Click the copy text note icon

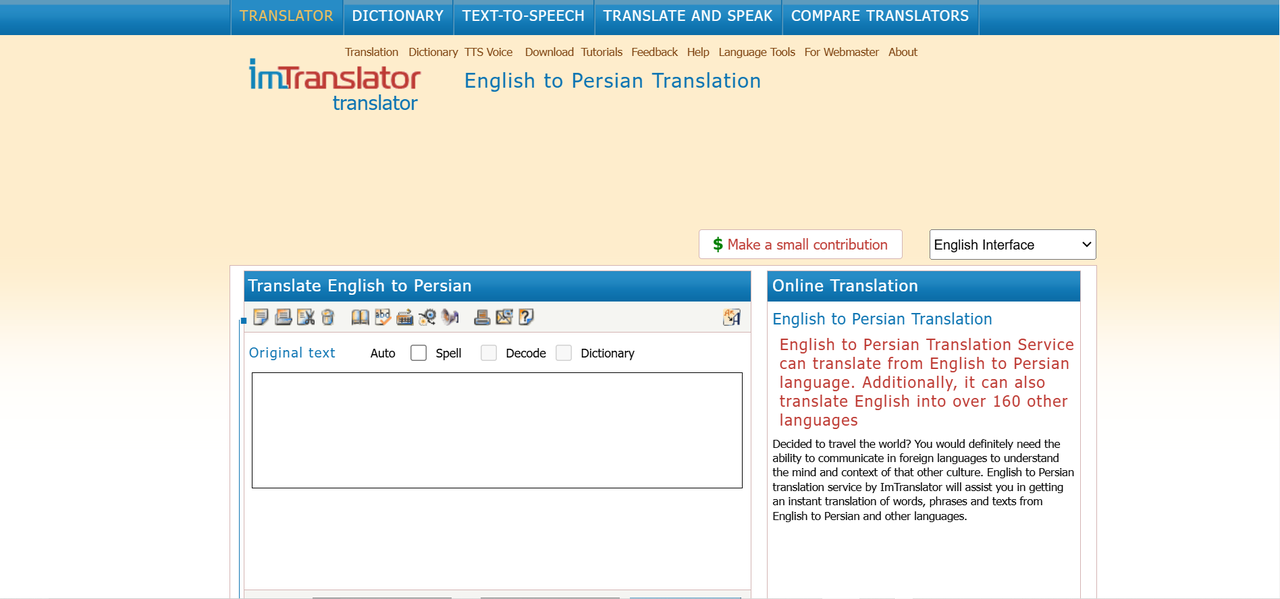[x=261, y=317]
